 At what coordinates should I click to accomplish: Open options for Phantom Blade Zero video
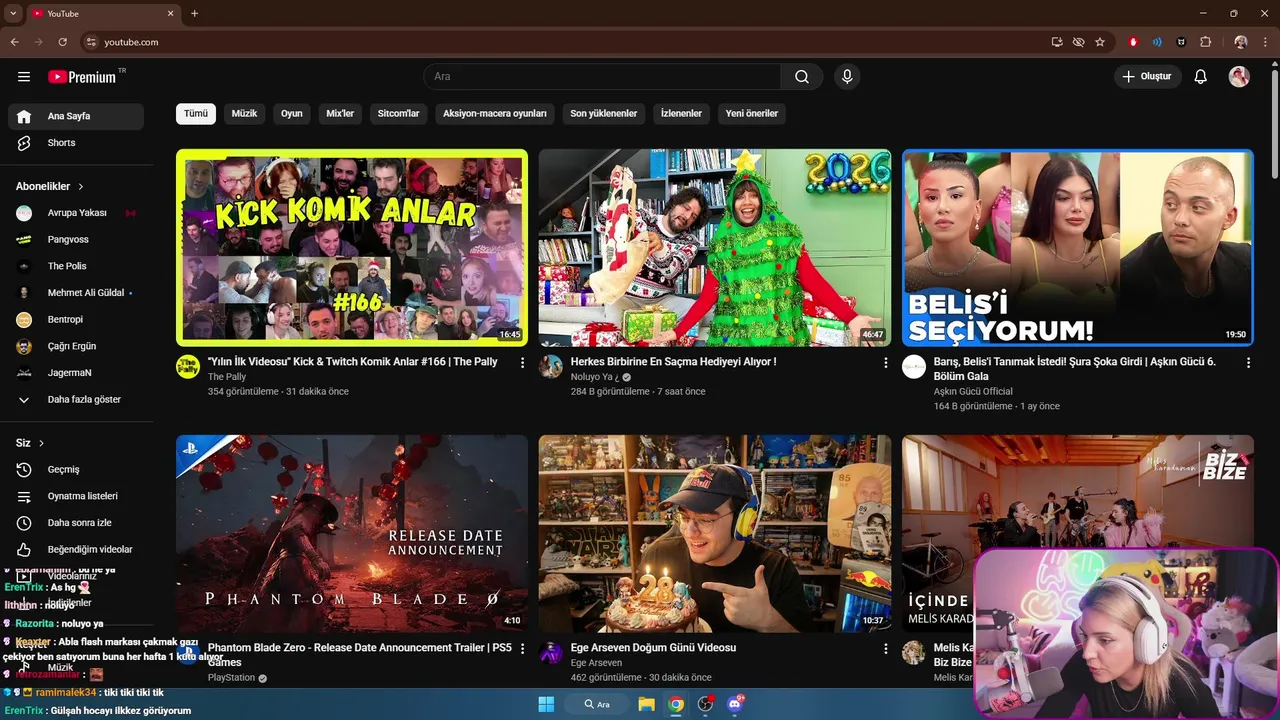coord(522,649)
